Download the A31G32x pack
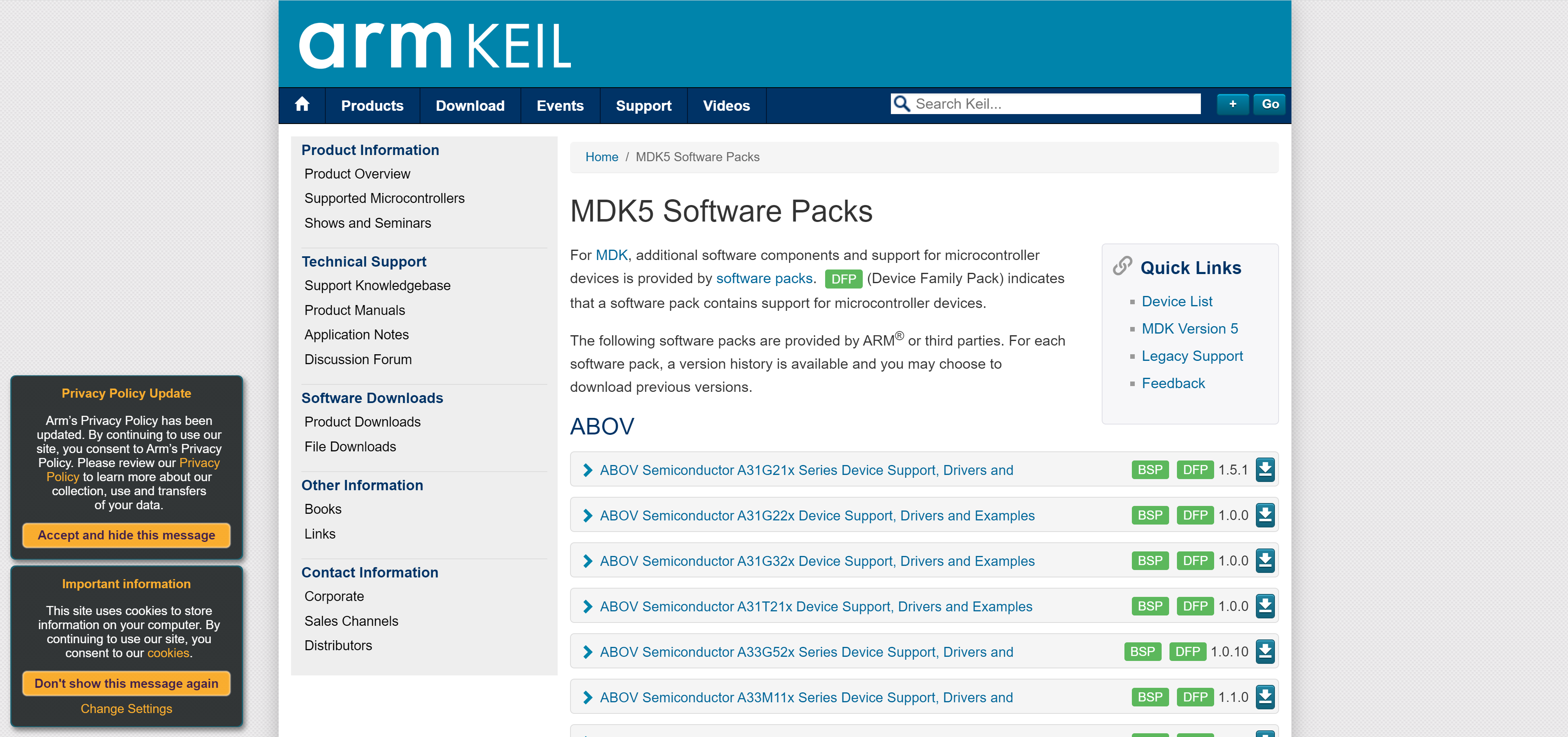This screenshot has height=737, width=1568. coord(1265,561)
